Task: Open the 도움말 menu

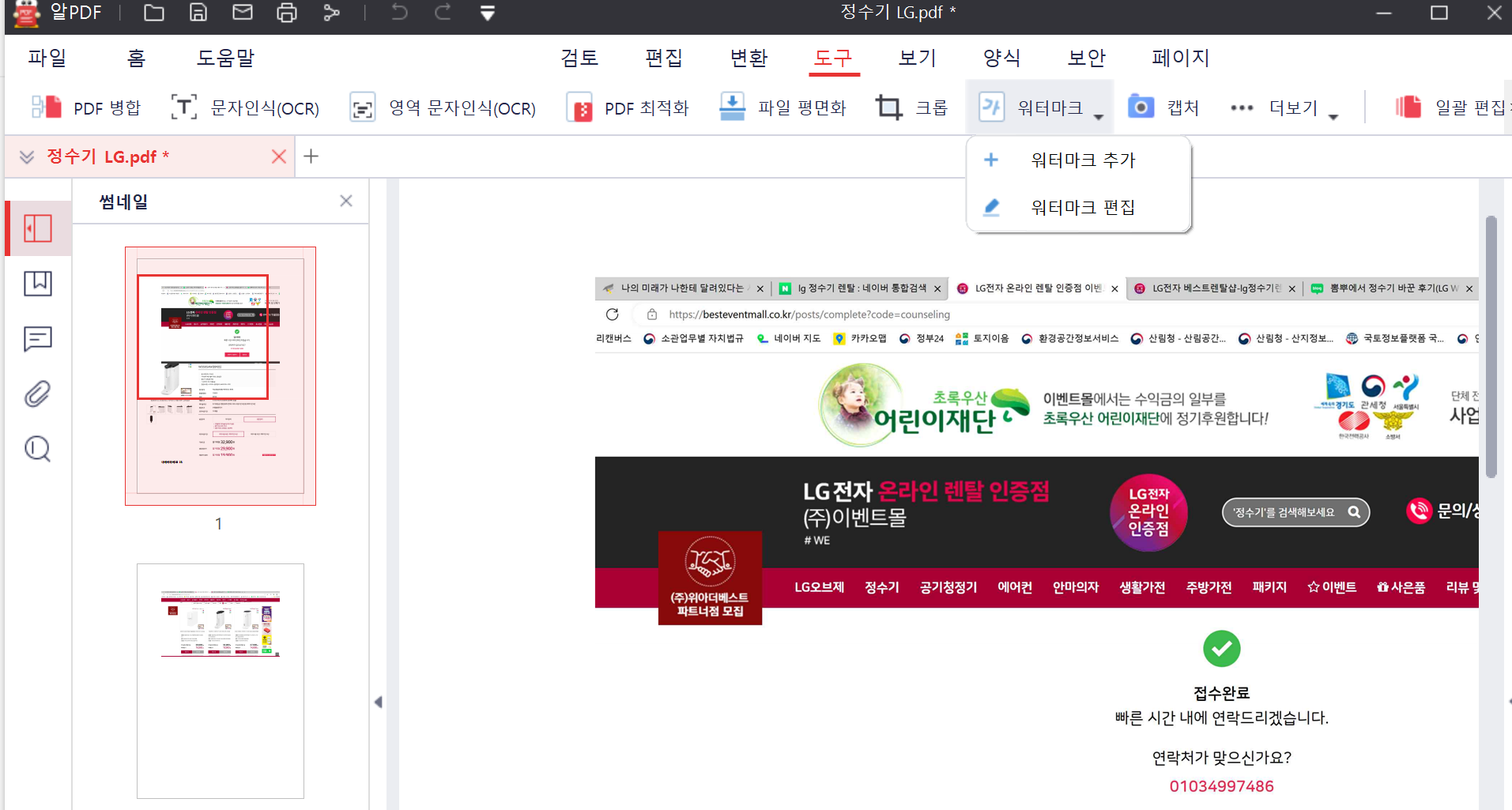Action: [225, 58]
